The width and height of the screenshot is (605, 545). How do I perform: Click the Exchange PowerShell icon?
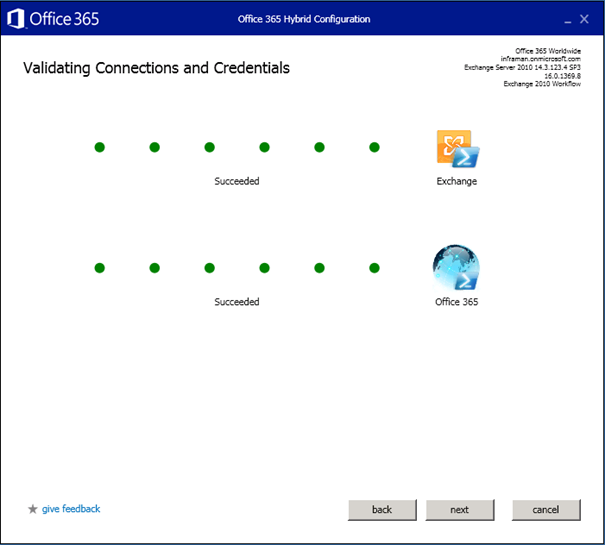click(x=456, y=149)
